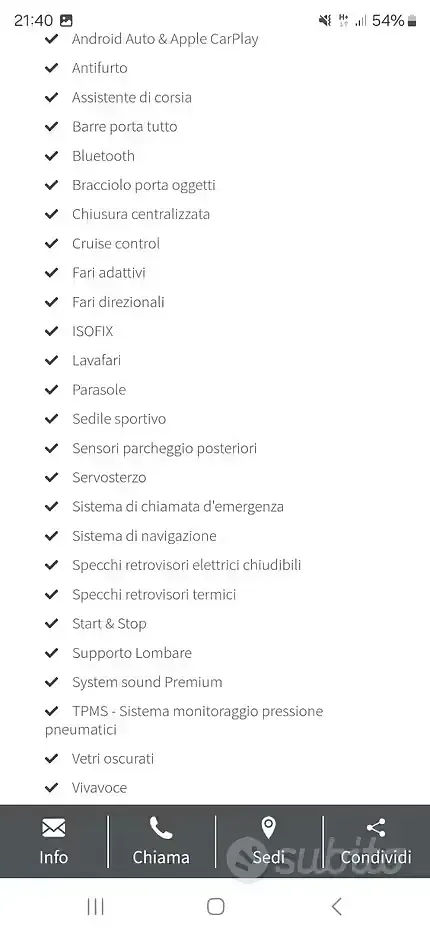Screen dimensions: 430x932
Task: Tap the checkmark next to Bluetooth
Action: point(52,156)
